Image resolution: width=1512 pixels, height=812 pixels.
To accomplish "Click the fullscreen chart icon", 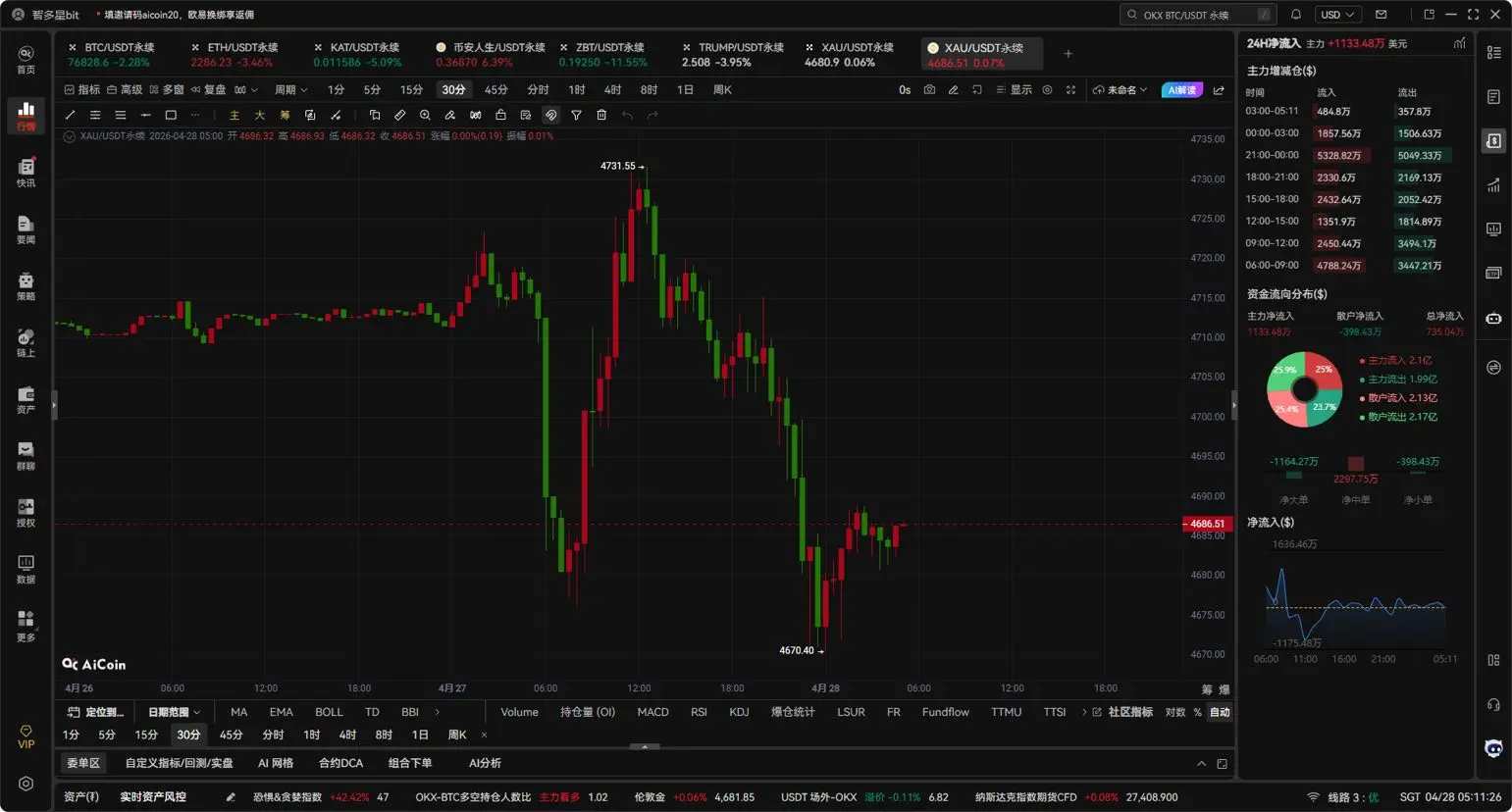I will [1070, 89].
